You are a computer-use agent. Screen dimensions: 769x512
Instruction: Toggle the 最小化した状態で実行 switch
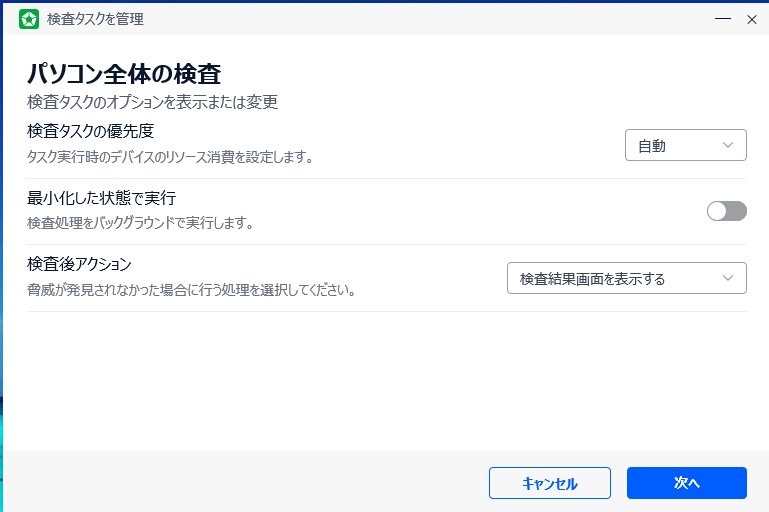(726, 211)
